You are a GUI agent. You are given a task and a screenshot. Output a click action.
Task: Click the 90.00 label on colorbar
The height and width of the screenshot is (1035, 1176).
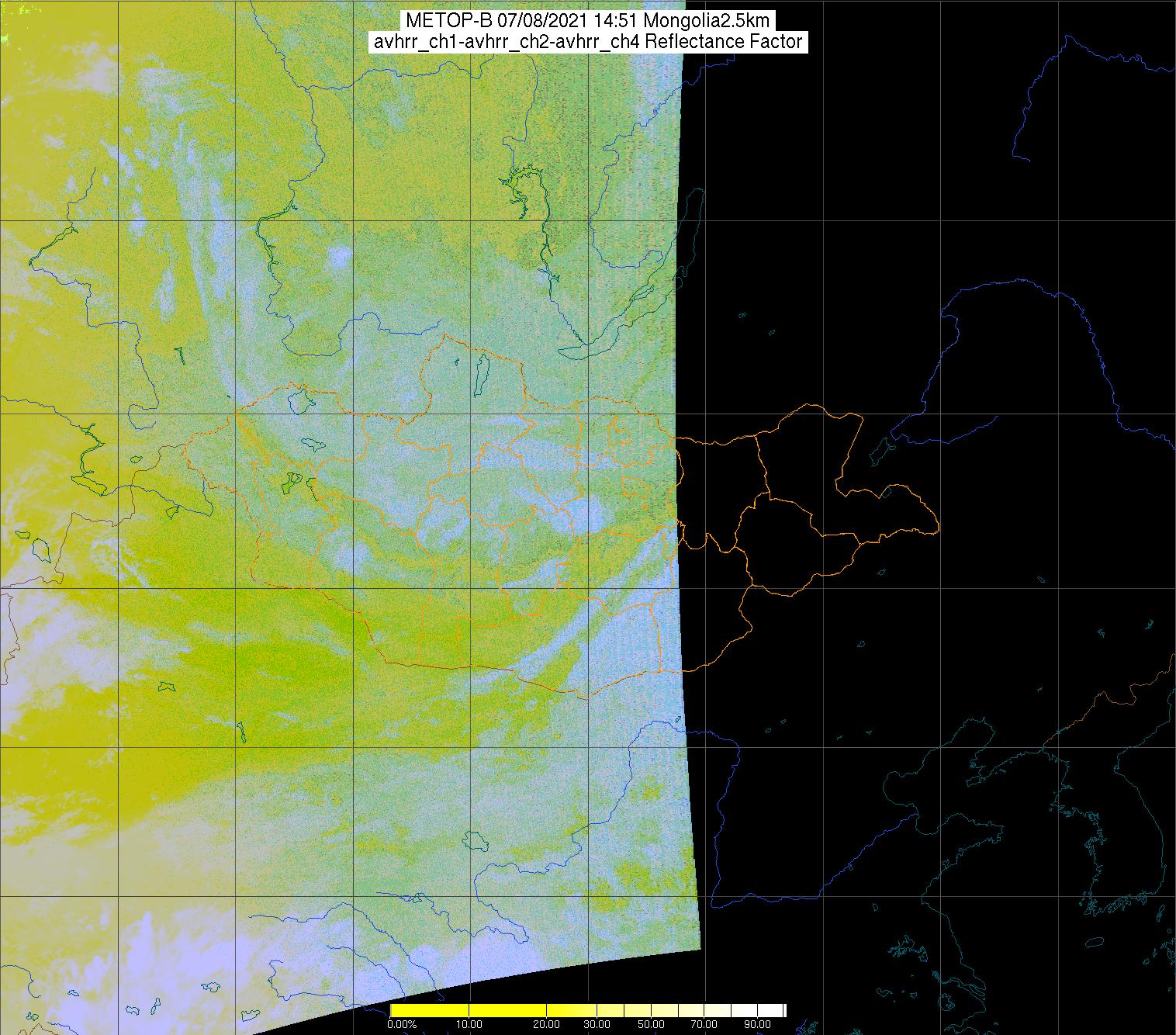757,1025
